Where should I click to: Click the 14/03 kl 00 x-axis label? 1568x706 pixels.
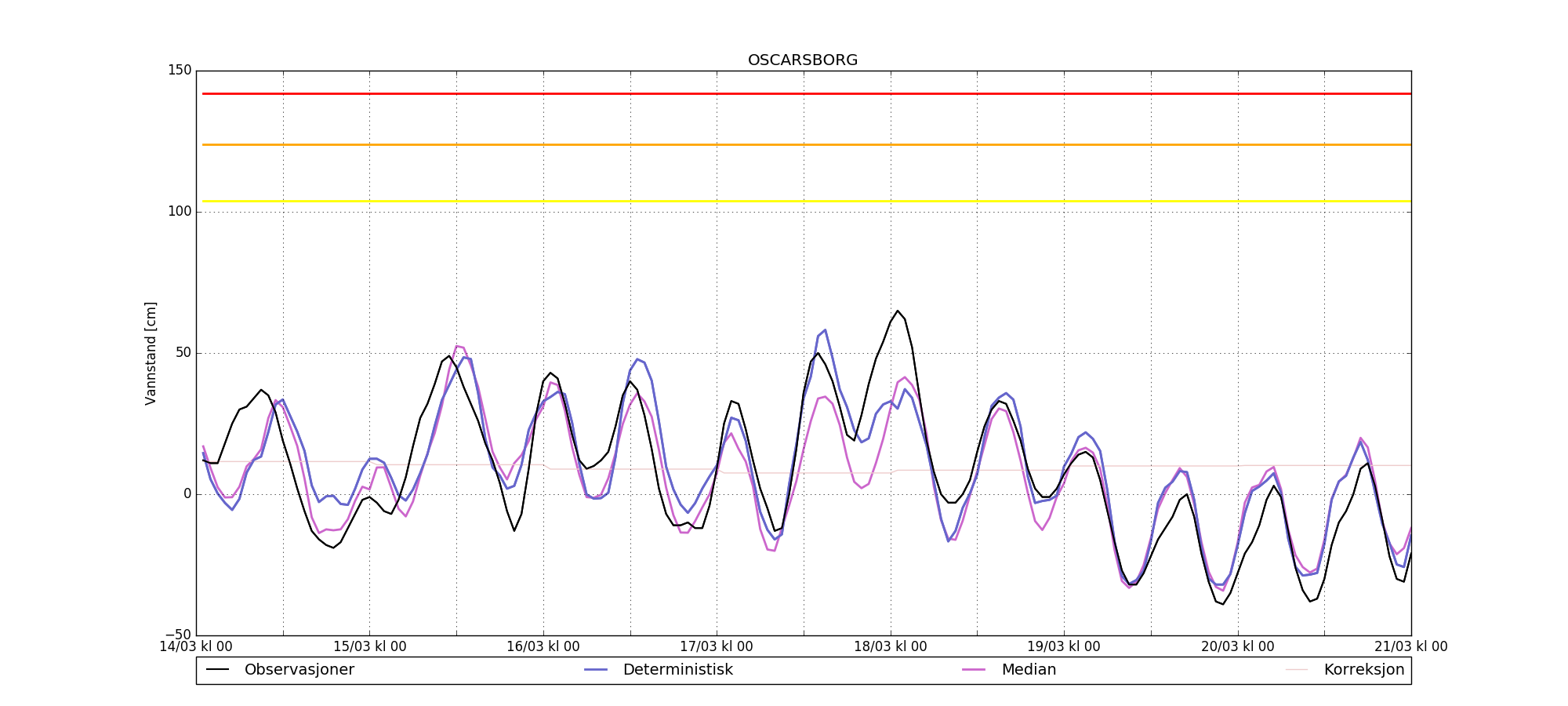pos(196,647)
